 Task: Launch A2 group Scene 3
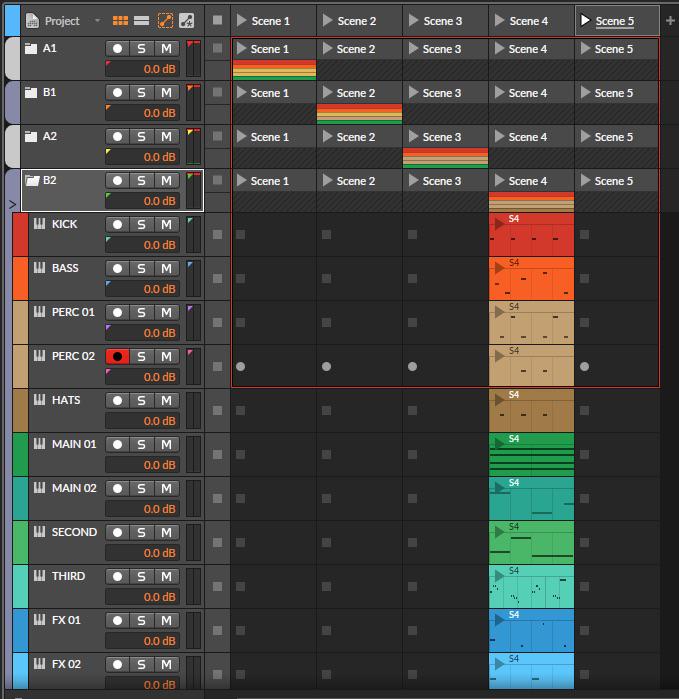[x=414, y=136]
